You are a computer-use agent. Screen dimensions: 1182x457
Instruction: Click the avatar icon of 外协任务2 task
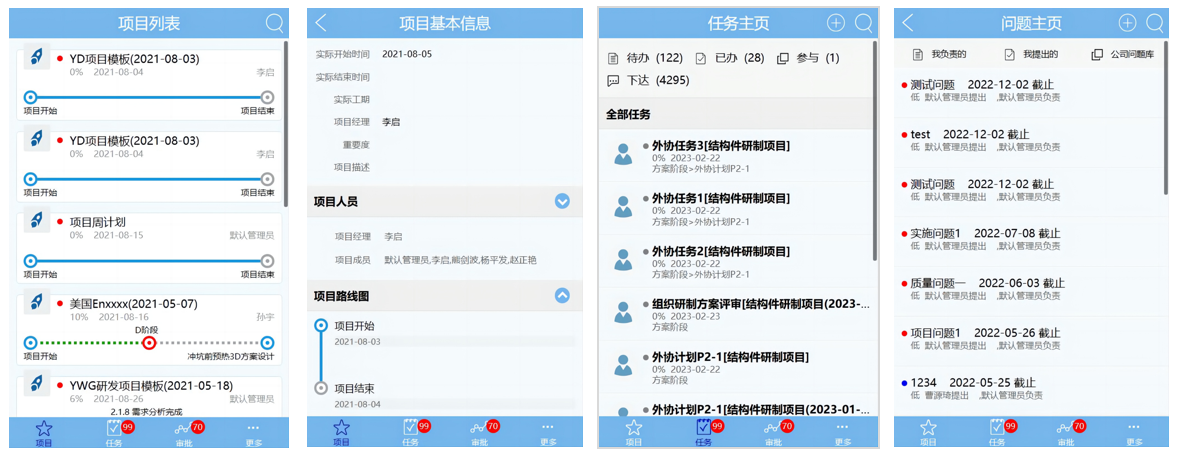tap(623, 259)
